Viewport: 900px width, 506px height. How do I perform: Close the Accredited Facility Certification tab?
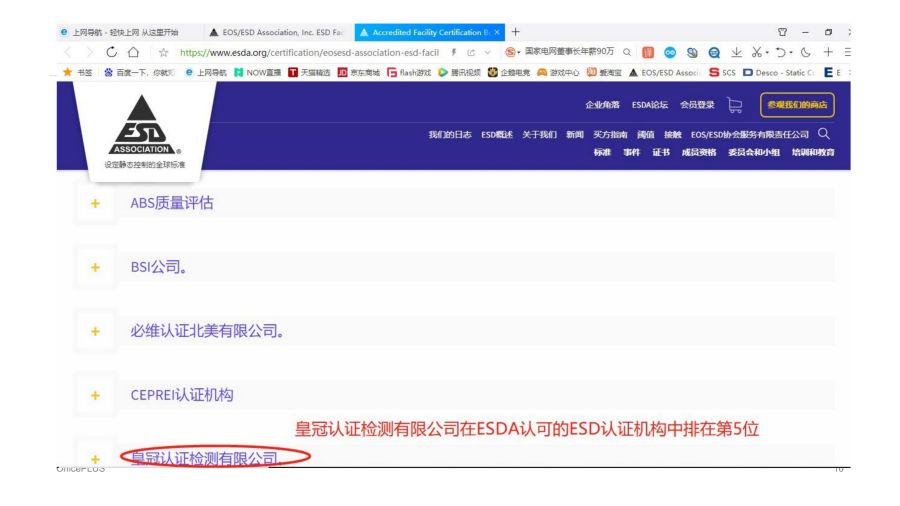point(497,32)
